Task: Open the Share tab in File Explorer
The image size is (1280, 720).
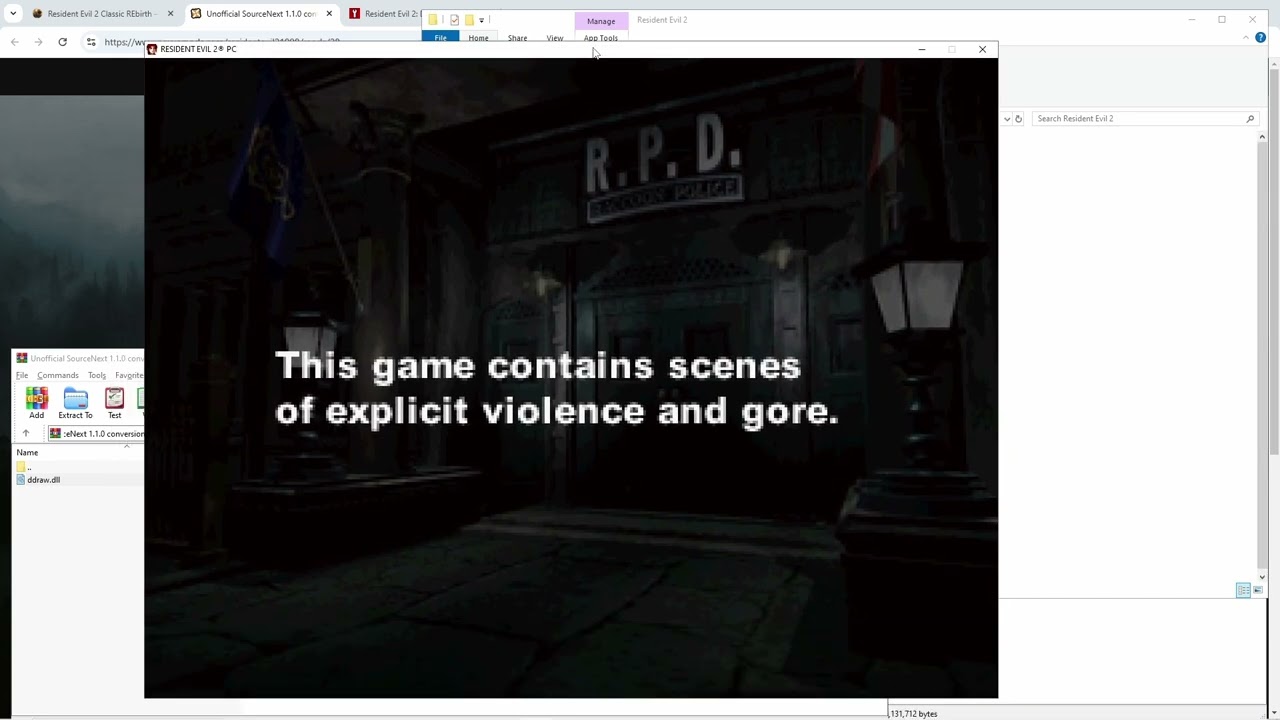Action: tap(517, 38)
